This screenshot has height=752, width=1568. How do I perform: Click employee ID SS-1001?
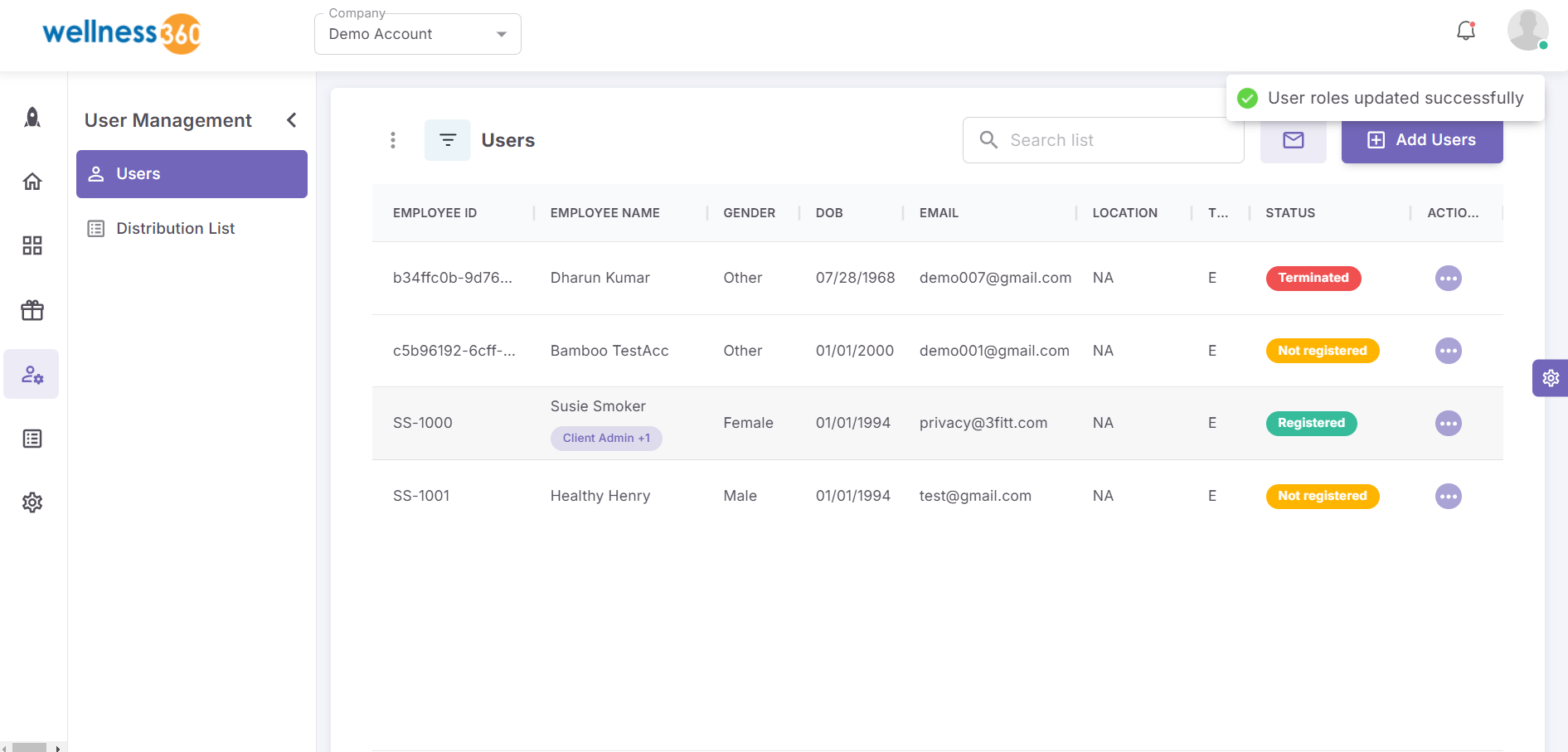[421, 496]
